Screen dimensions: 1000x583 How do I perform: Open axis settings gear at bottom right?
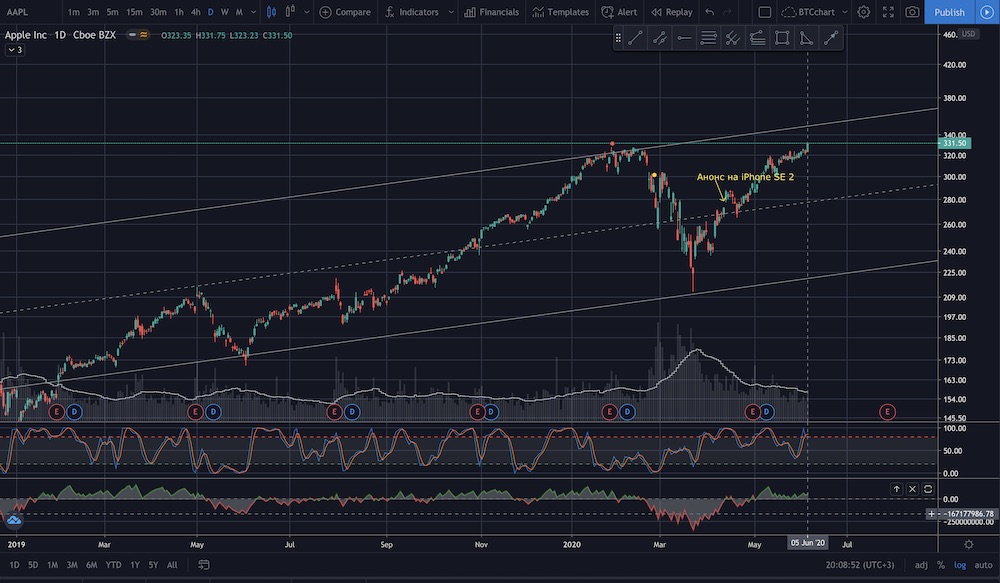click(x=969, y=544)
